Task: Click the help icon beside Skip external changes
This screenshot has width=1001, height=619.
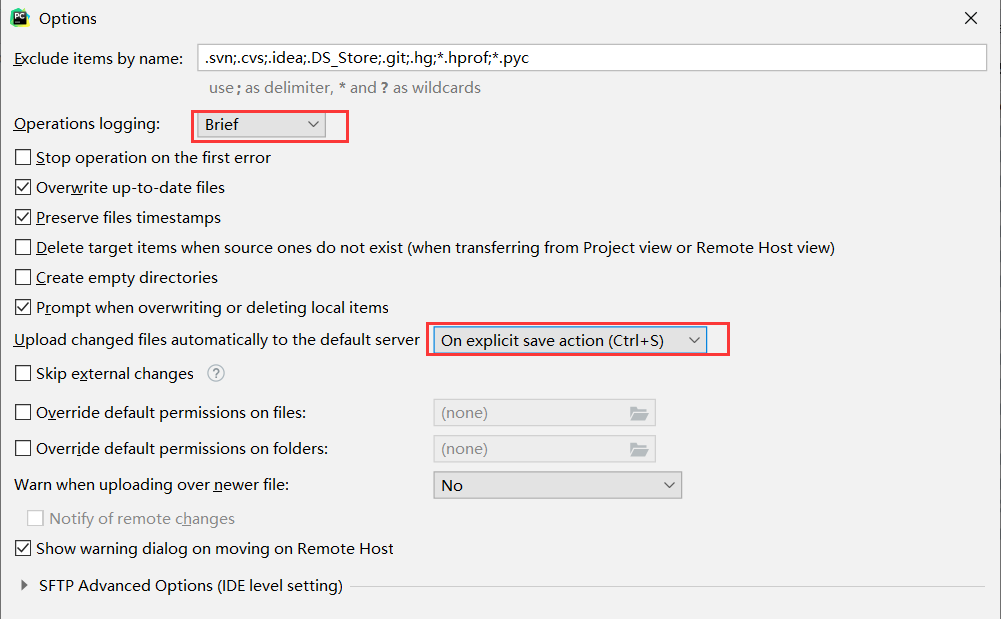Action: pos(216,374)
